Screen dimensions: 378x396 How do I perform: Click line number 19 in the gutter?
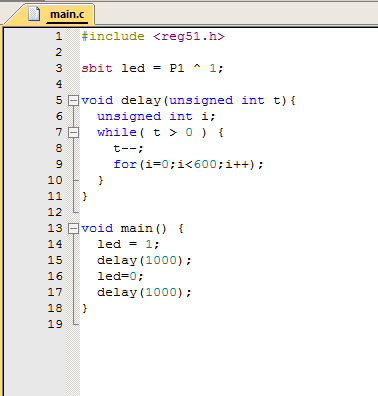(x=55, y=324)
